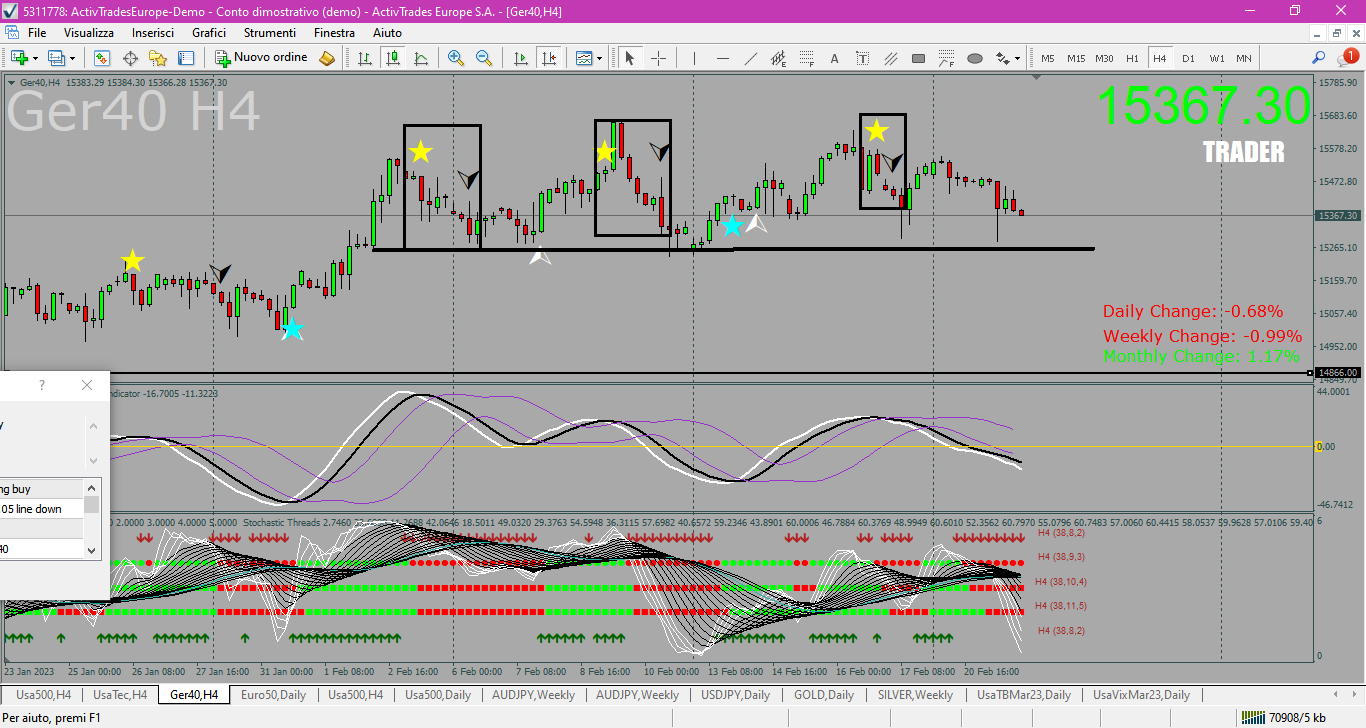Select the parallel lines channel tool

click(891, 58)
